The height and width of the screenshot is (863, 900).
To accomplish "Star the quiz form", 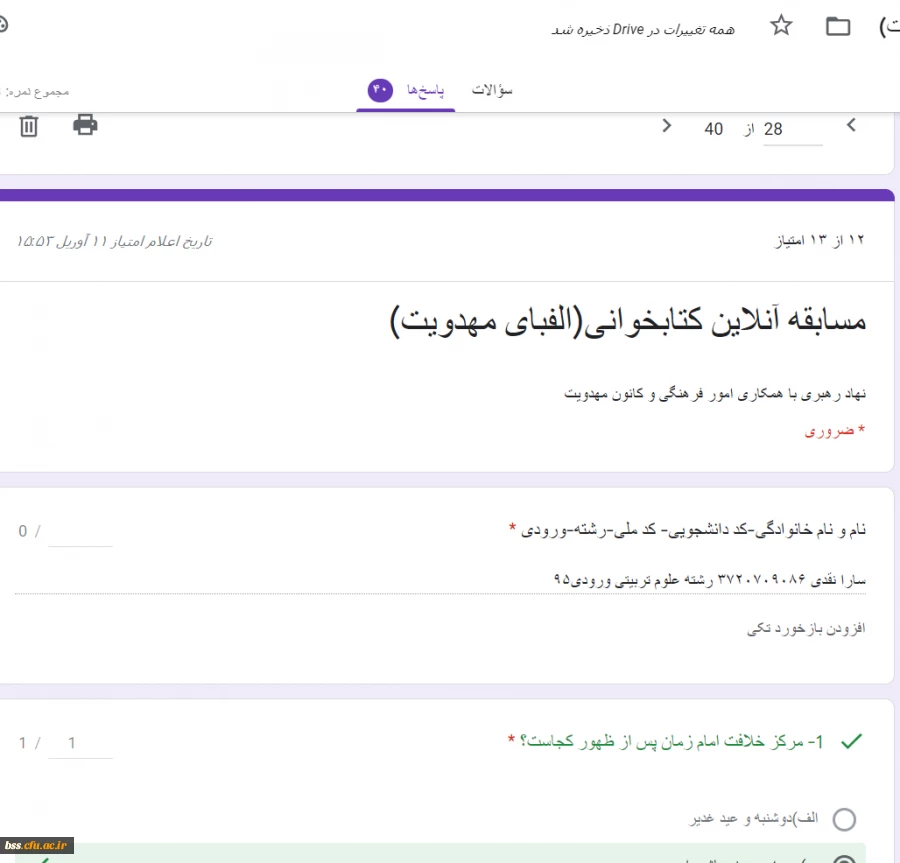I will [781, 27].
